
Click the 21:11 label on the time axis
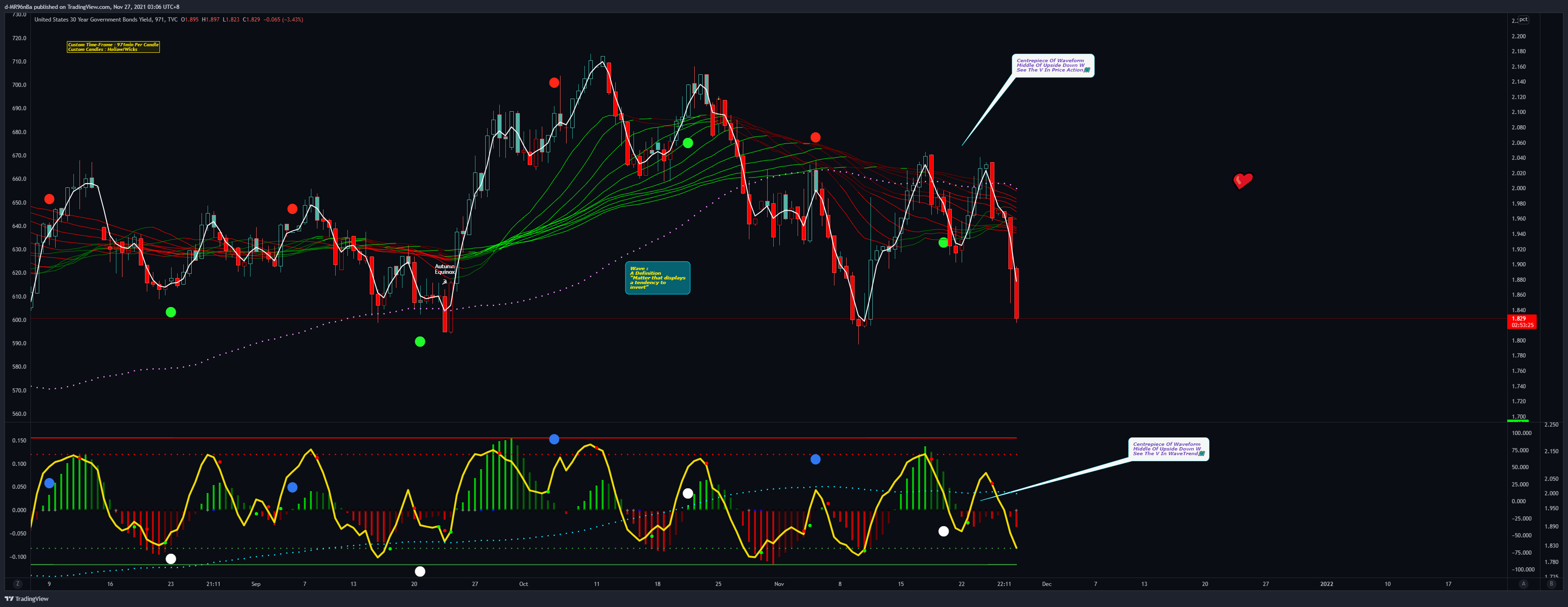tap(213, 584)
